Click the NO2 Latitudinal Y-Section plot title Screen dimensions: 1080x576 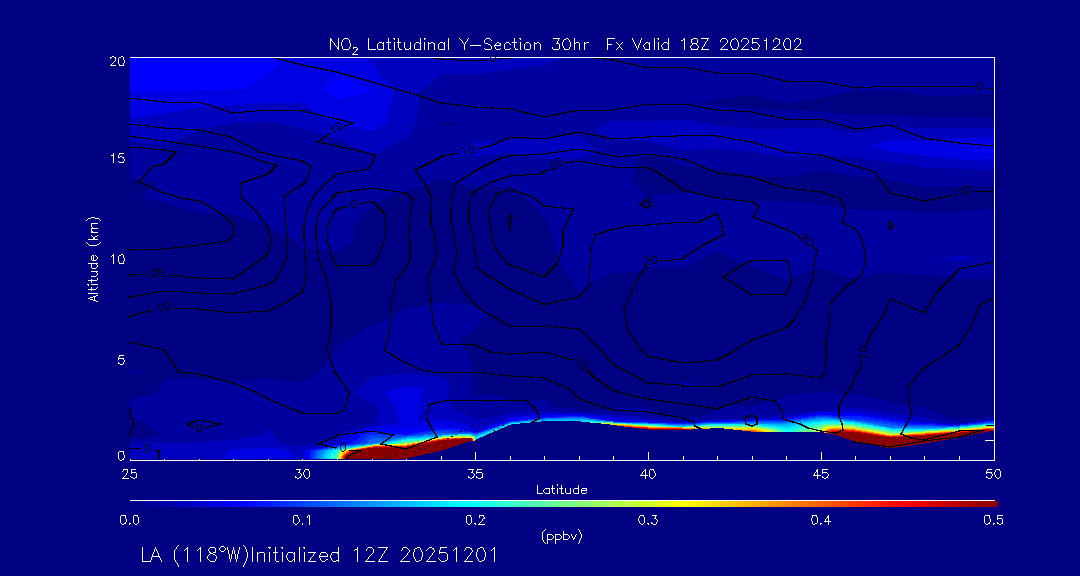565,44
